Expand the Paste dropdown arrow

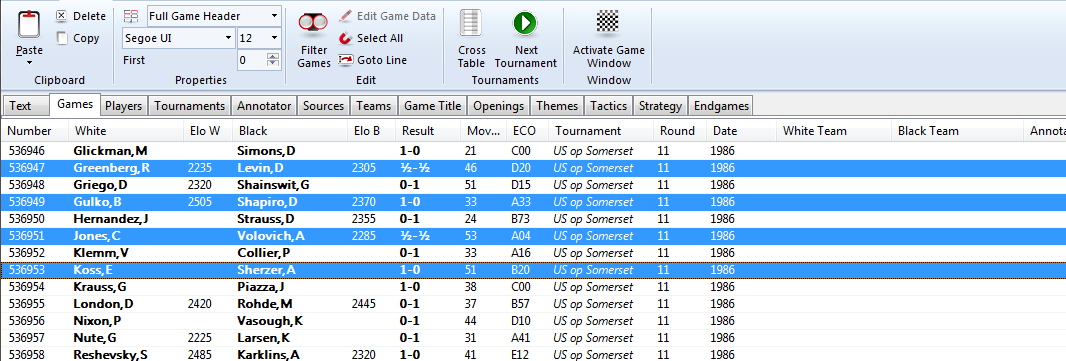tap(29, 63)
